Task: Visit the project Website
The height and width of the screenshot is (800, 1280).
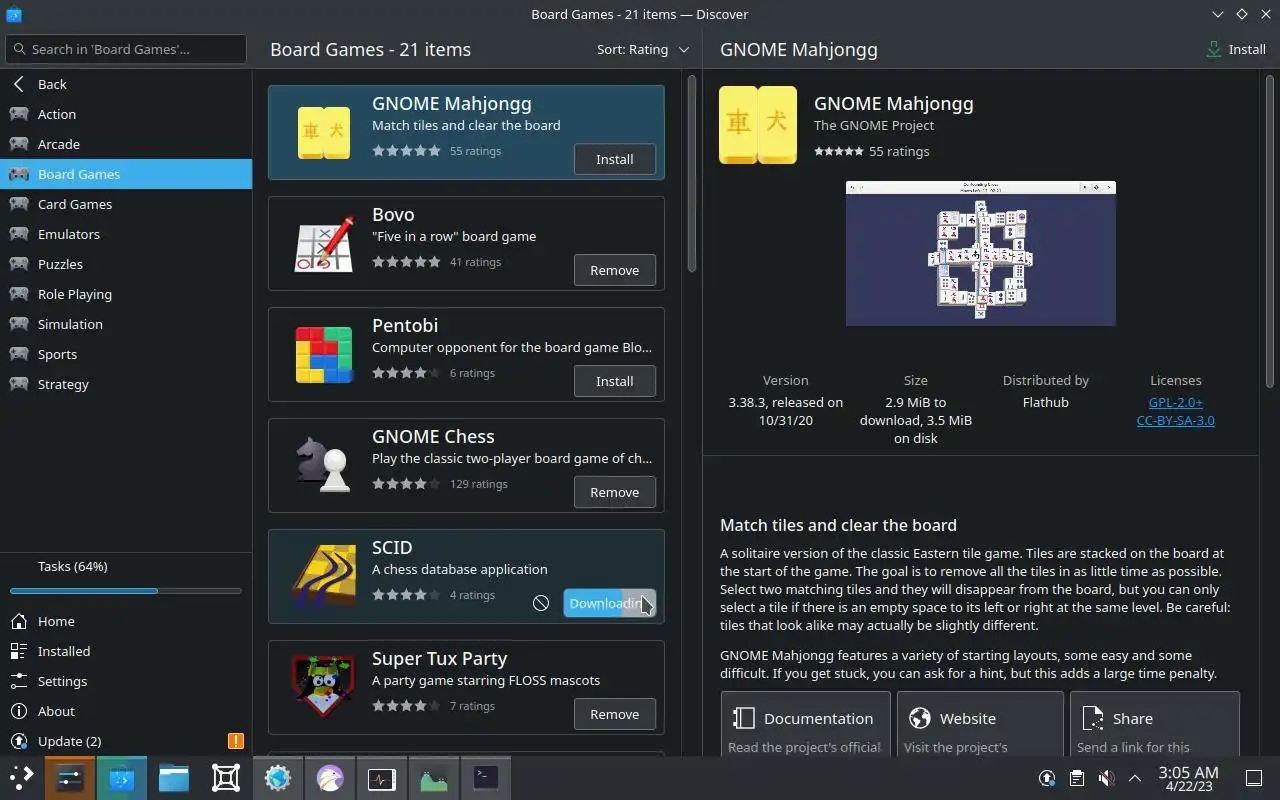Action: pyautogui.click(x=980, y=723)
